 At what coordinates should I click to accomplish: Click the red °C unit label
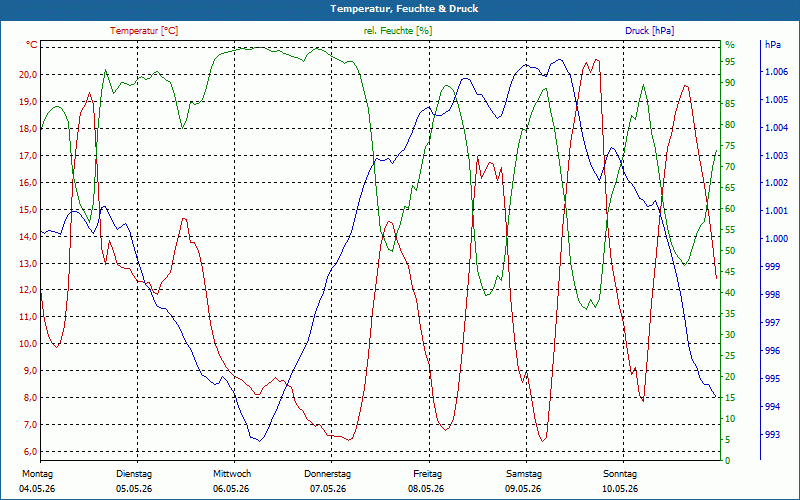pos(32,45)
